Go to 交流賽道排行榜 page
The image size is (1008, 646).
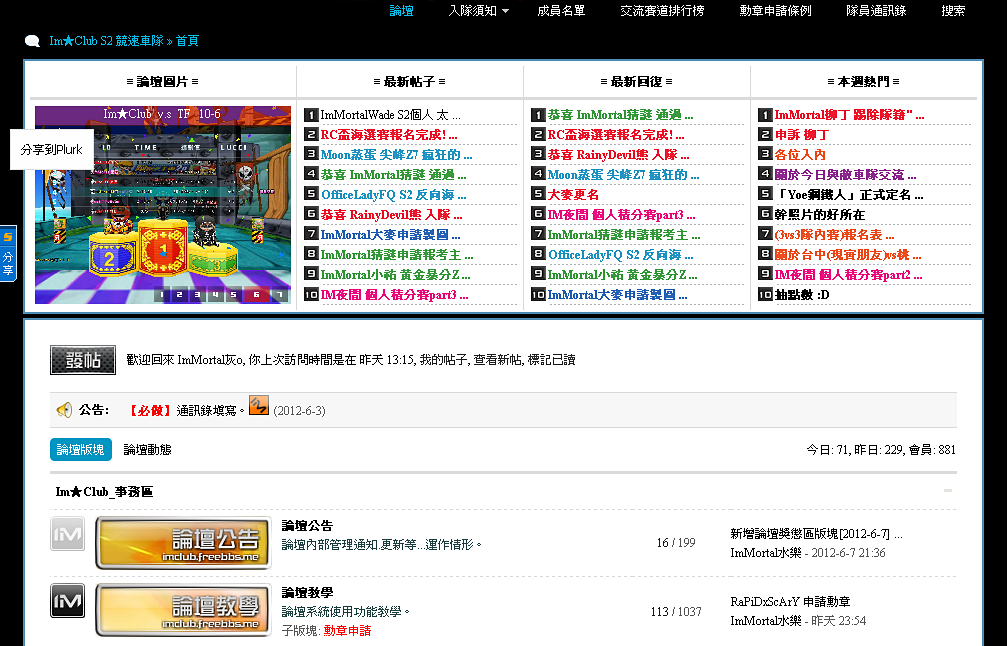pos(662,11)
